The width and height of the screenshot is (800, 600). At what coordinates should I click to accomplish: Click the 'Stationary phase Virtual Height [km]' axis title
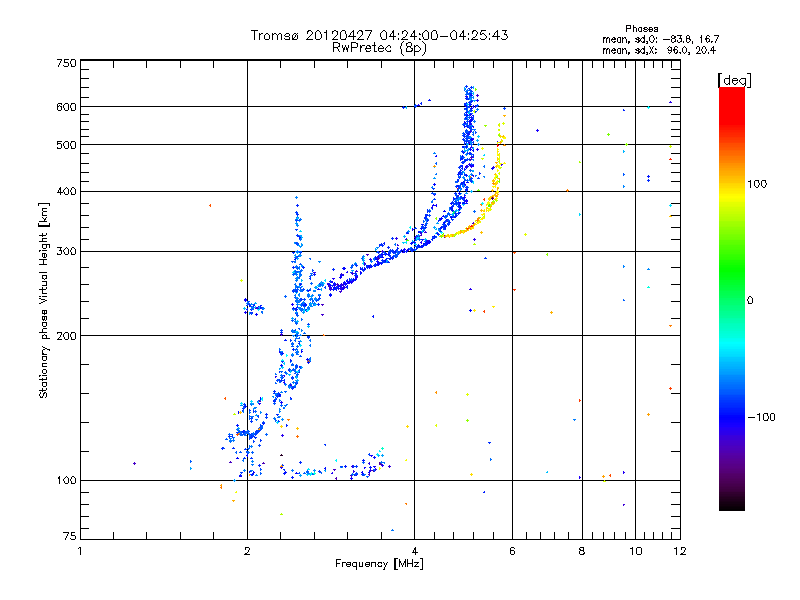click(x=44, y=300)
